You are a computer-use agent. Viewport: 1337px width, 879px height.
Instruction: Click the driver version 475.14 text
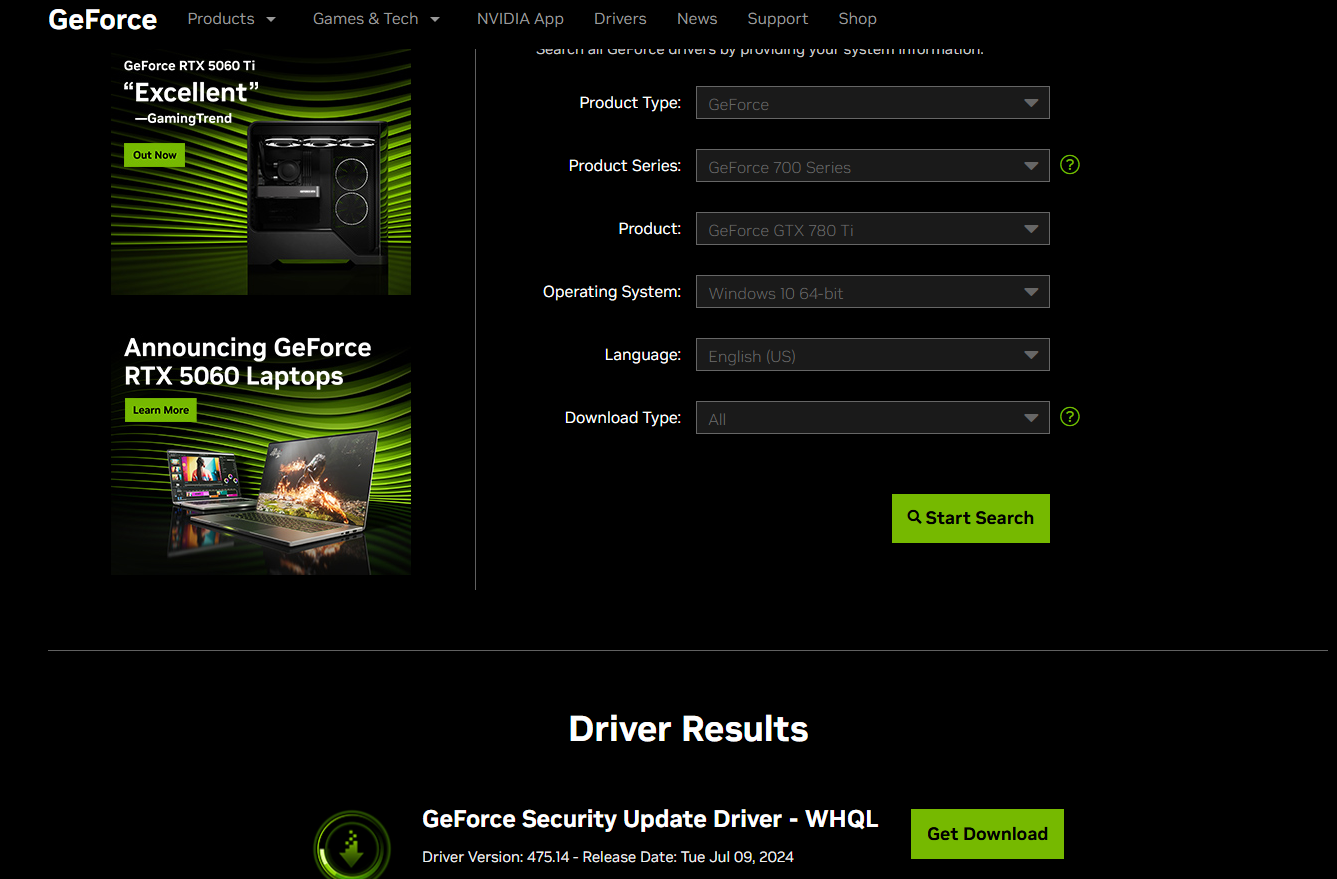click(608, 857)
